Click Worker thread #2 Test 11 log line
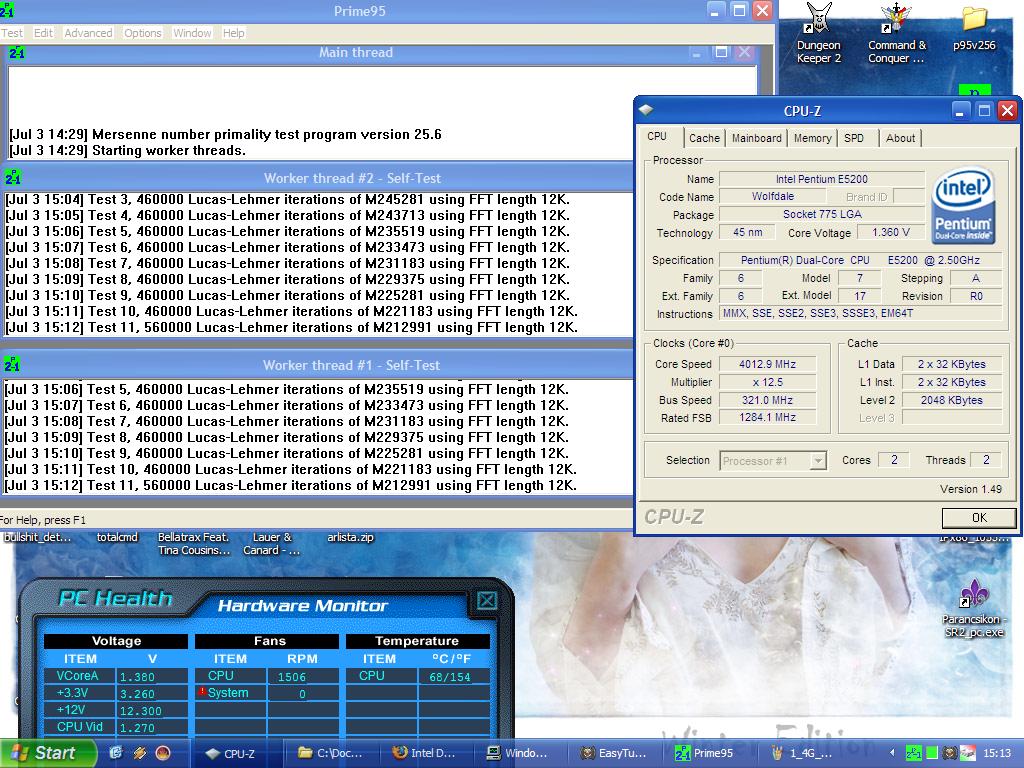Screen dimensions: 1024x768 [292, 327]
